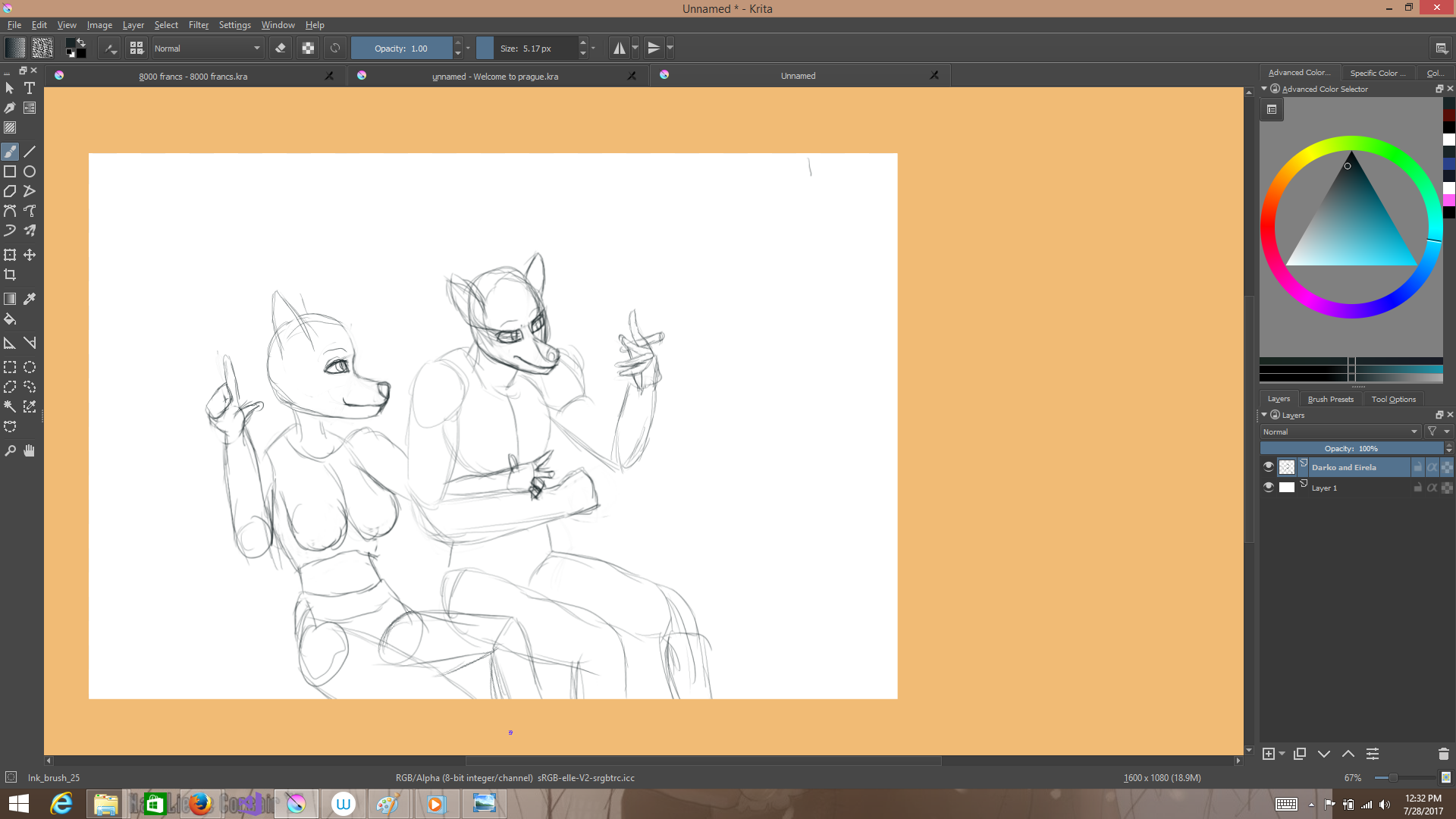Switch to the 8000 francs.kra document
This screenshot has width=1456, height=819.
pyautogui.click(x=193, y=77)
